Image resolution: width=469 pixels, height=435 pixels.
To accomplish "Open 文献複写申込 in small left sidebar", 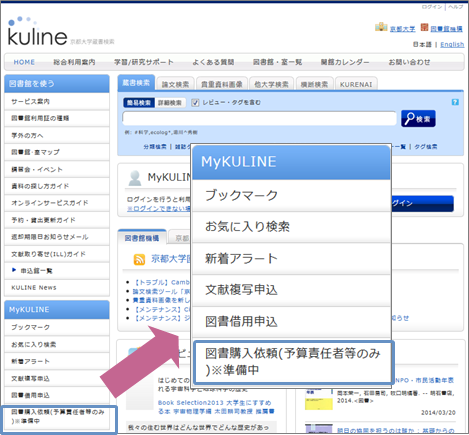I will pos(57,378).
